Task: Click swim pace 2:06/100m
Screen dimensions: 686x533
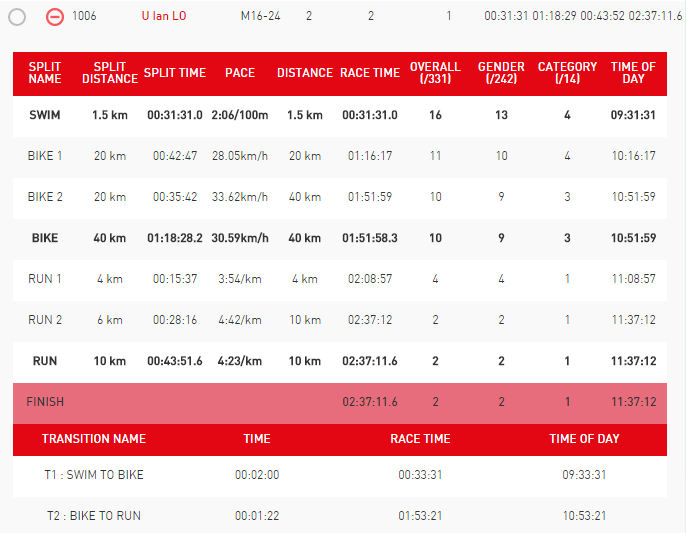Action: point(240,115)
